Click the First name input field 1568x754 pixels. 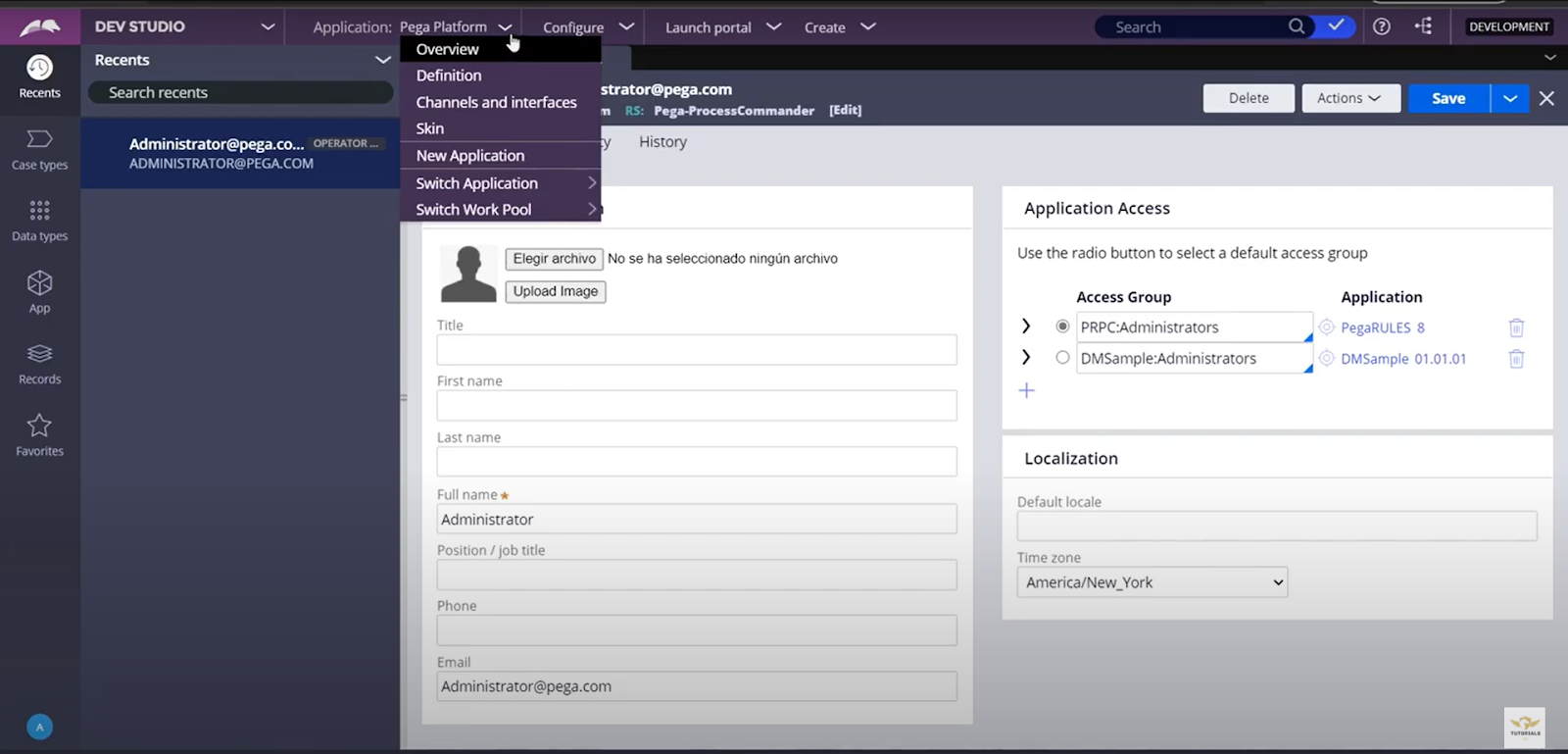[x=697, y=406]
